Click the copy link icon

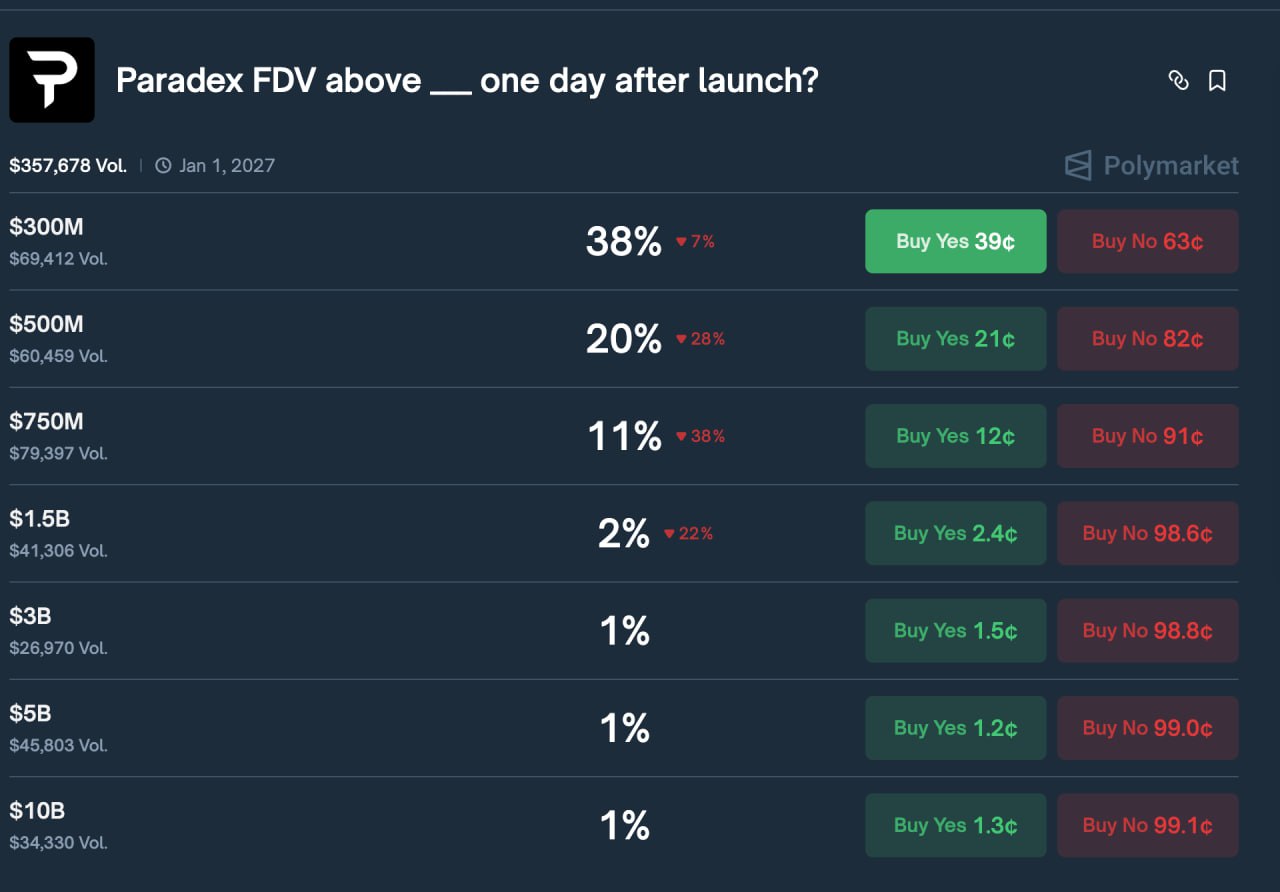(1179, 81)
